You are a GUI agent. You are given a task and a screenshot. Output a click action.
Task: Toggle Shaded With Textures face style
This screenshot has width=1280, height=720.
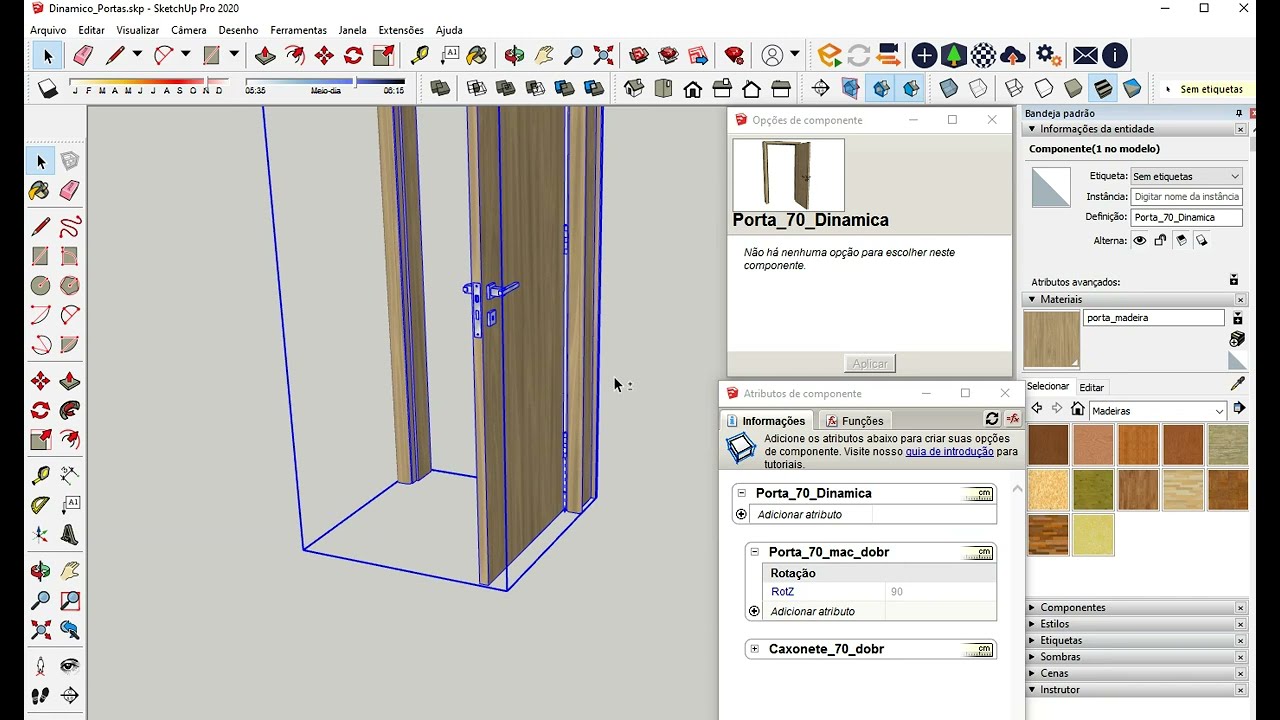1102,89
